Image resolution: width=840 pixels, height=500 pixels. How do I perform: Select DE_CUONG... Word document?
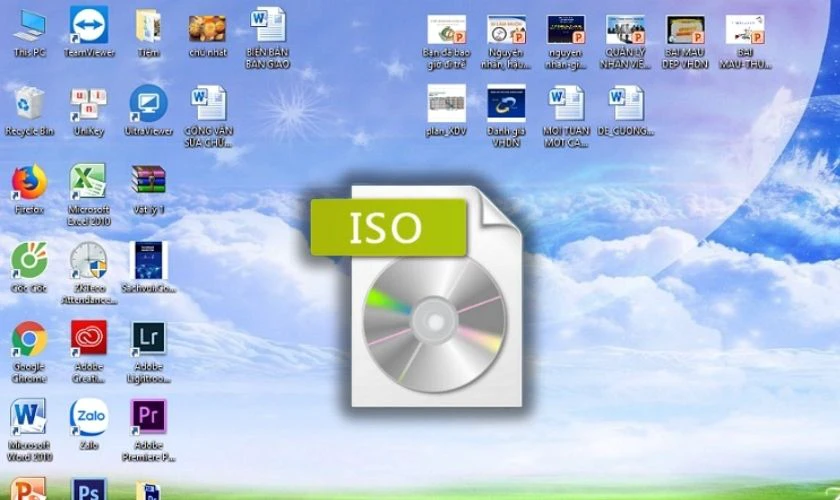(625, 103)
